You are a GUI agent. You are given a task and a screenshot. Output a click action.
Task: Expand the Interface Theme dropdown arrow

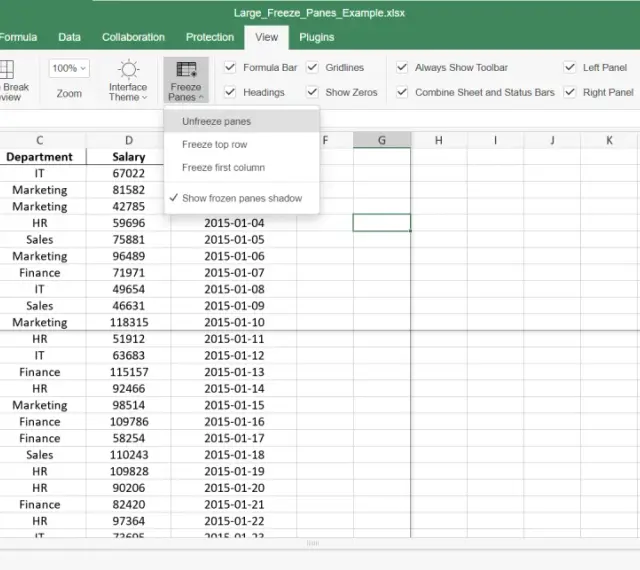pyautogui.click(x=144, y=98)
